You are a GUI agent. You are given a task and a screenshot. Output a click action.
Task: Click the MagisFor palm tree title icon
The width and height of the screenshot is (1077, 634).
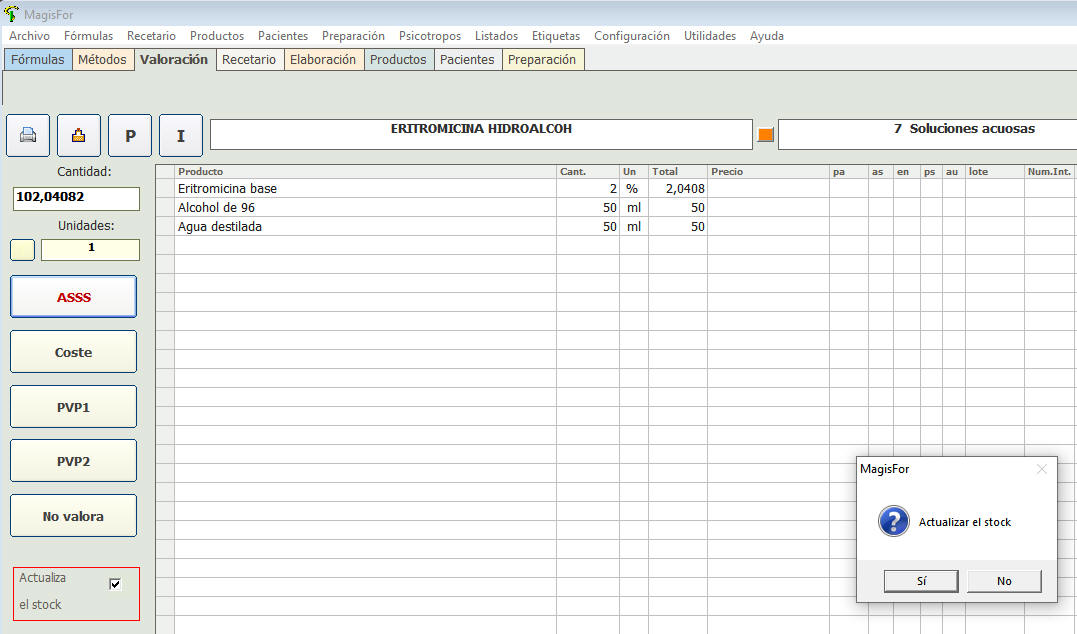click(x=12, y=14)
